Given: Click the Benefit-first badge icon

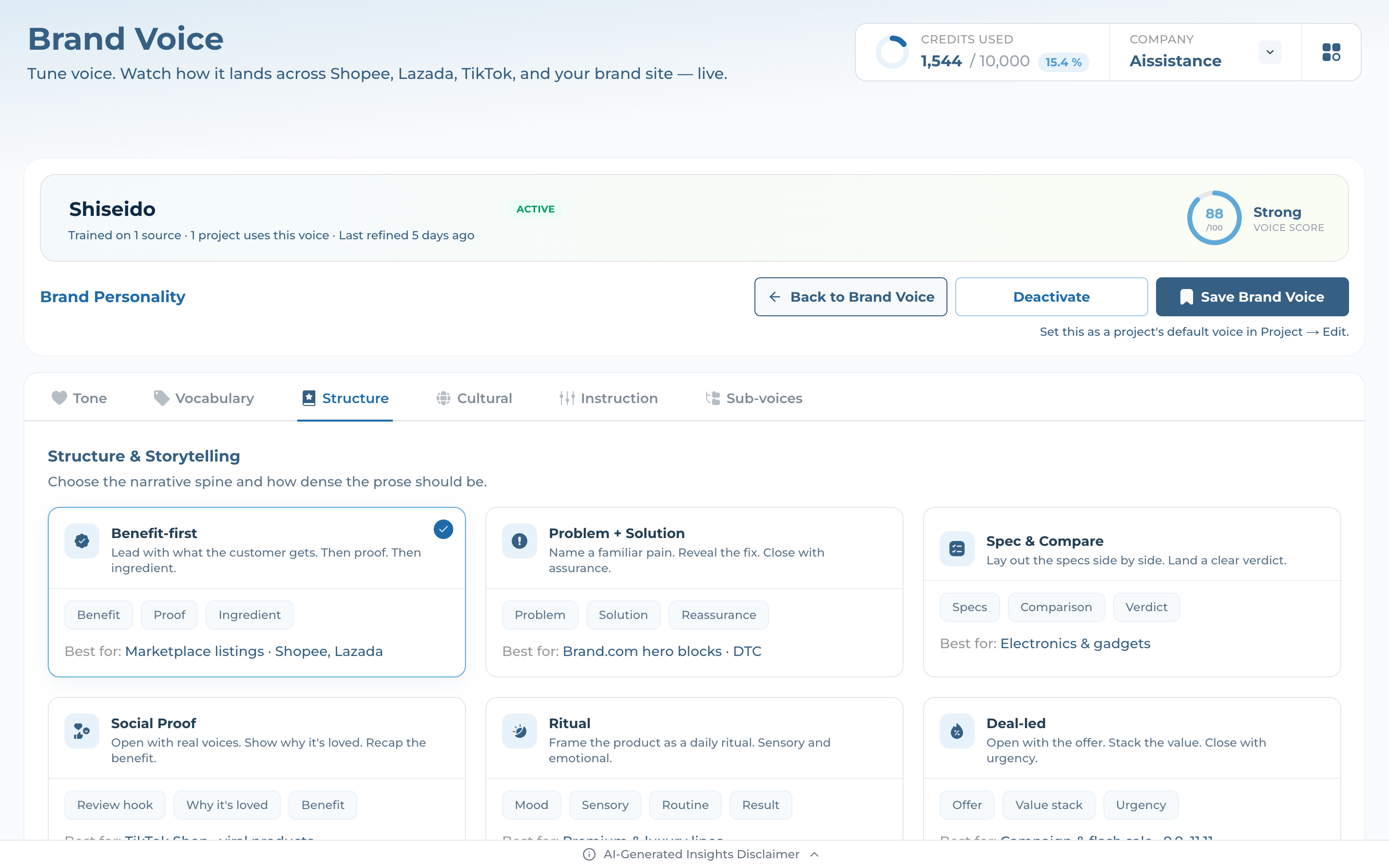Looking at the screenshot, I should pyautogui.click(x=82, y=541).
